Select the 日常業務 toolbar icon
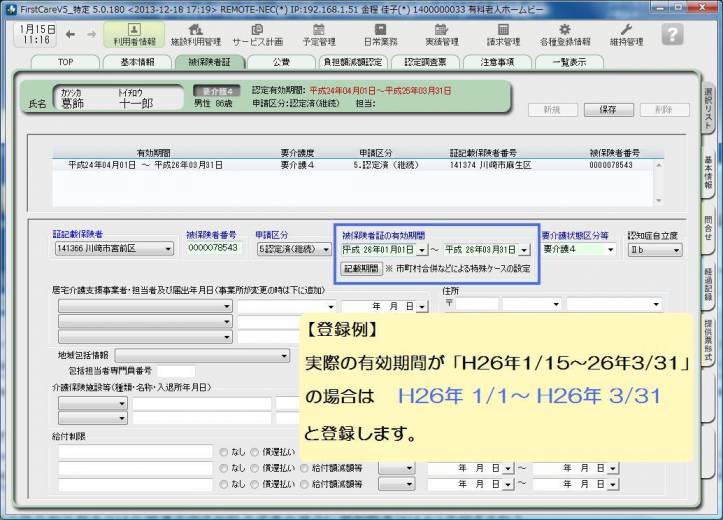 380,35
